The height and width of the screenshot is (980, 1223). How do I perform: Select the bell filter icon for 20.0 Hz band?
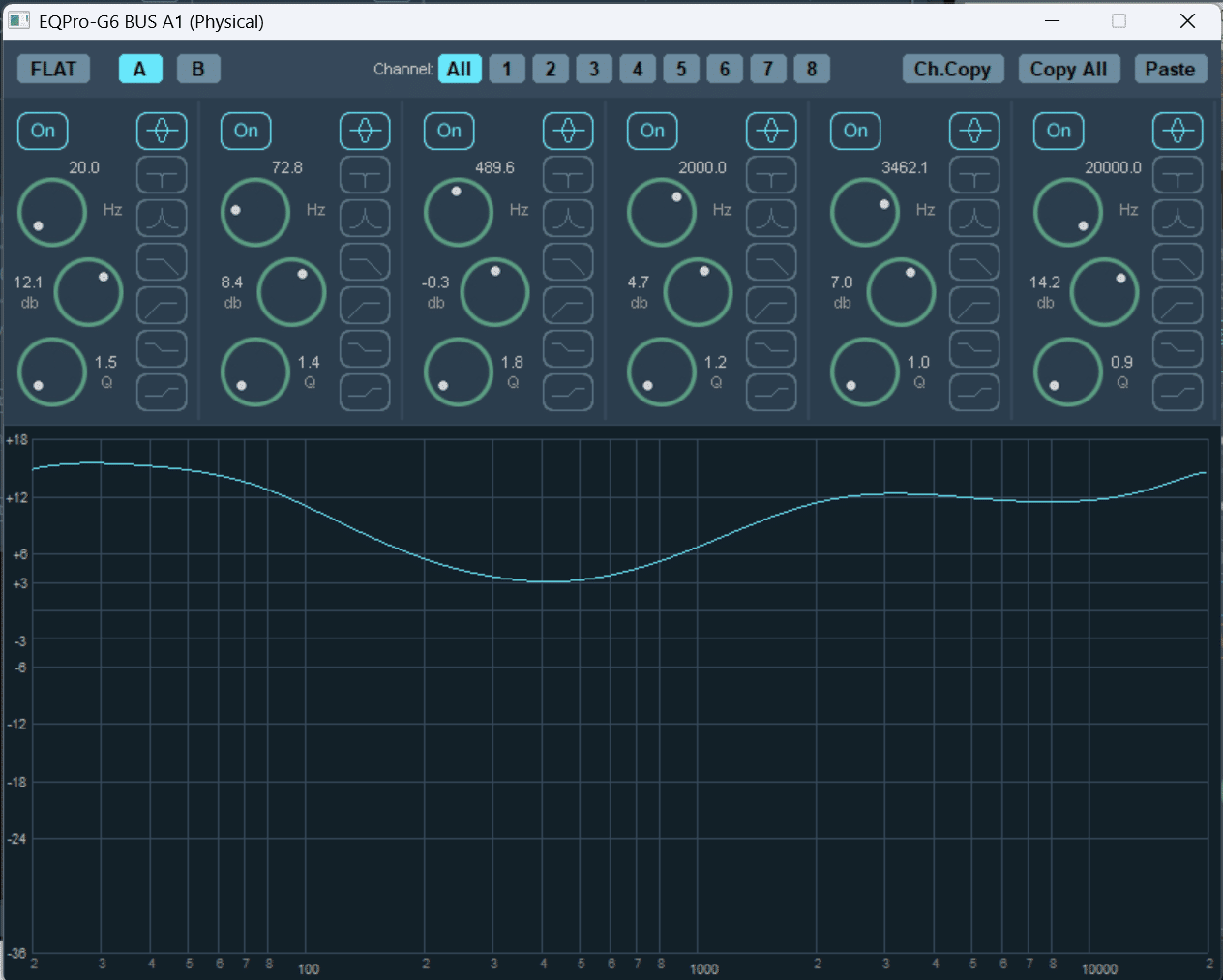[x=162, y=131]
